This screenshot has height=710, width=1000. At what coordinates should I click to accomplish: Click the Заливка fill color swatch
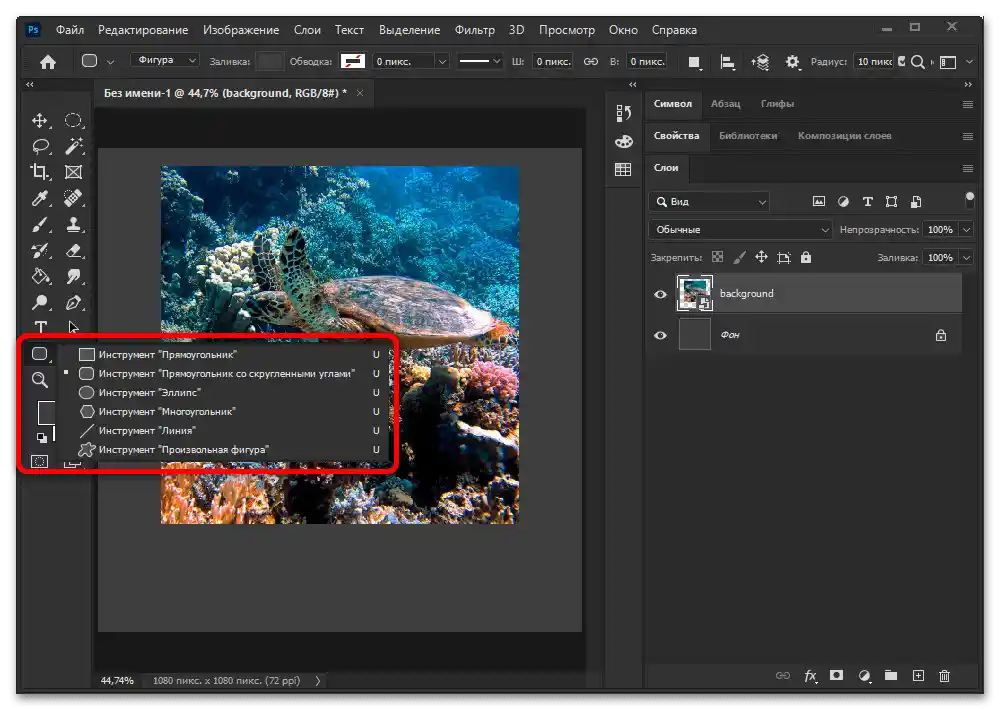(270, 61)
